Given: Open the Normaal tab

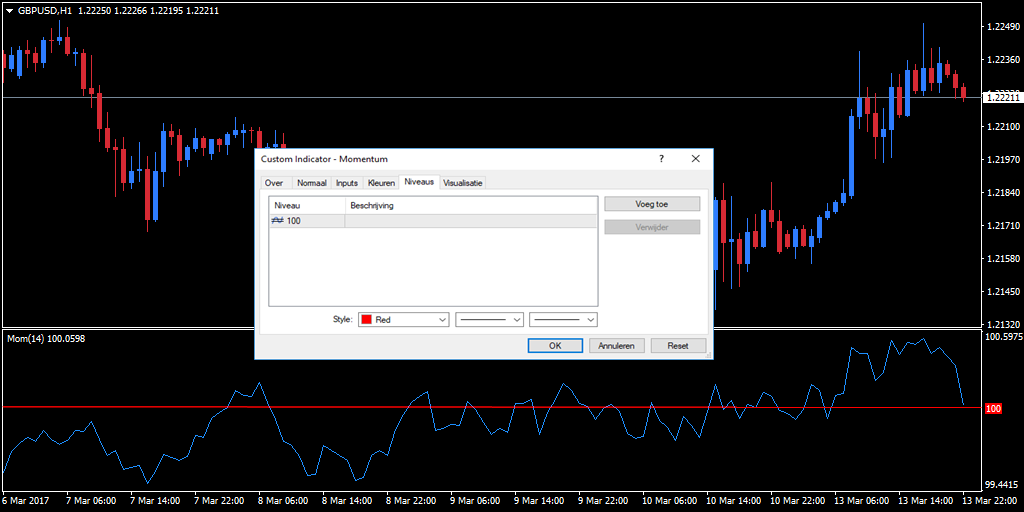Looking at the screenshot, I should [312, 183].
